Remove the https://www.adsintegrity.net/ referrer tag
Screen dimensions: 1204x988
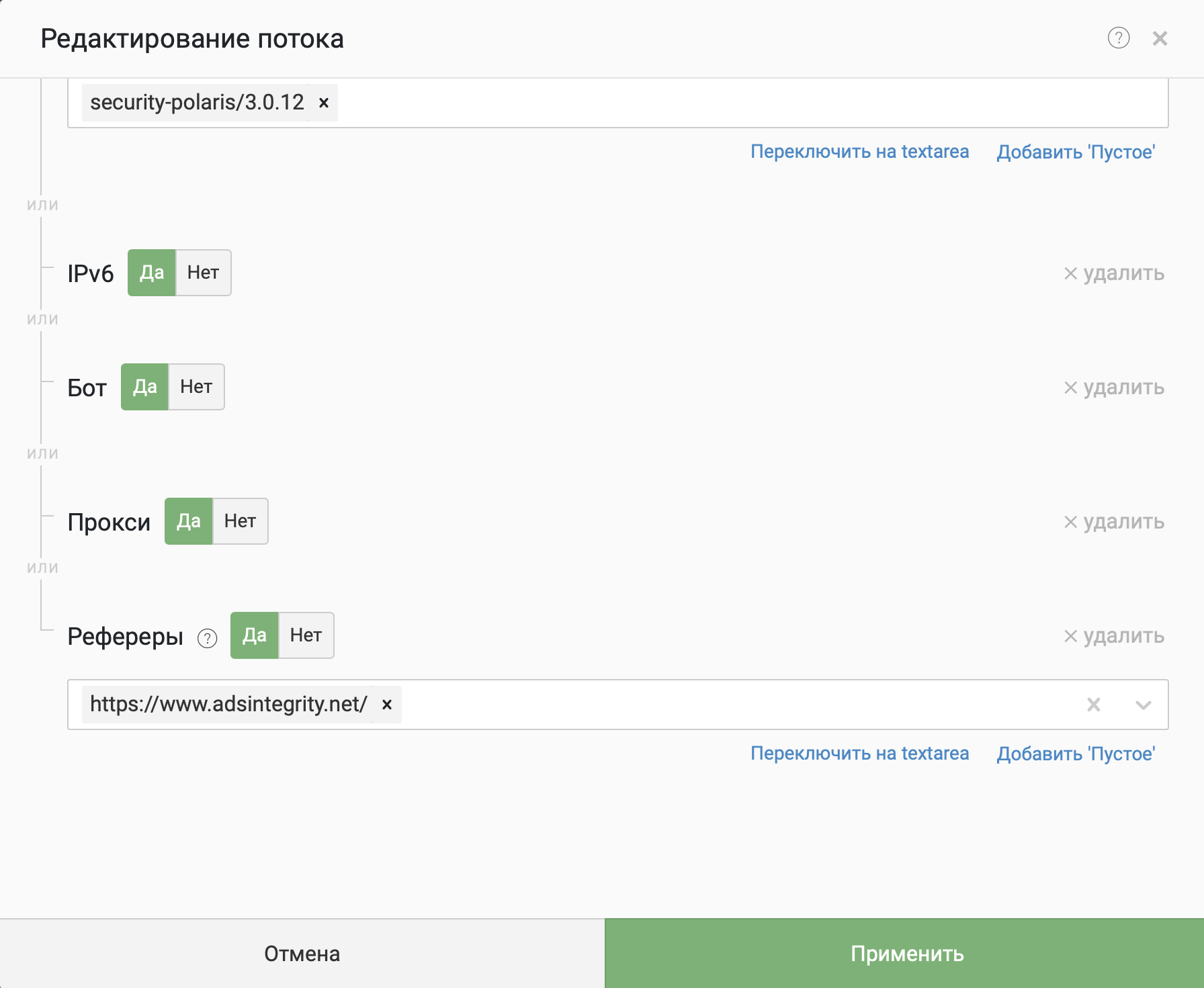click(387, 705)
